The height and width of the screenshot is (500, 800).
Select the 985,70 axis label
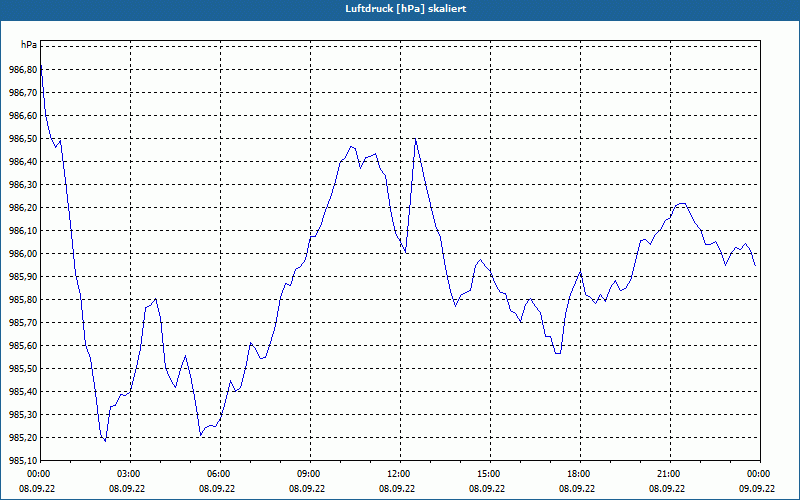pyautogui.click(x=23, y=322)
